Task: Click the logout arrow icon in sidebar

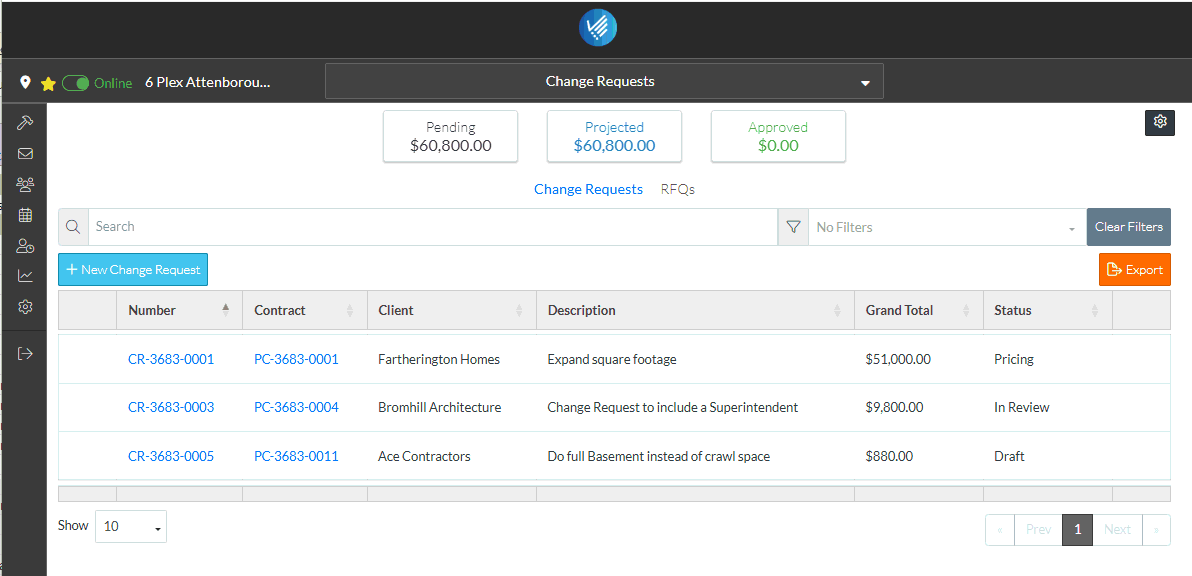Action: pos(25,353)
